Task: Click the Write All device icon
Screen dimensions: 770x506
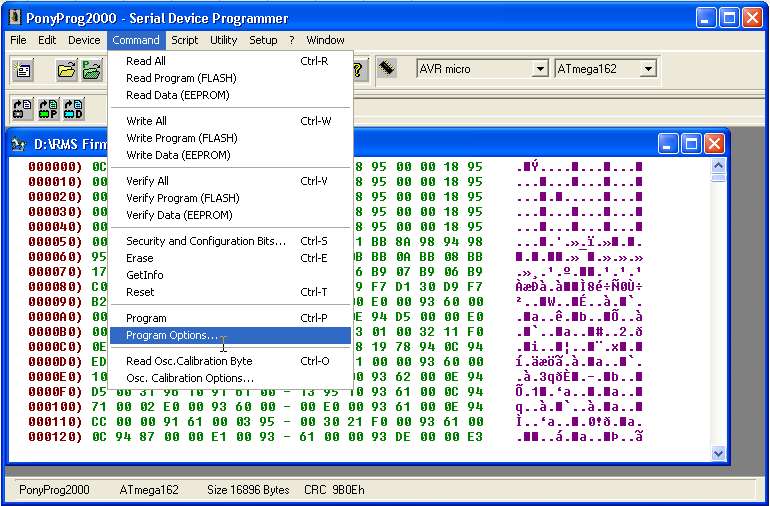Action: point(22,108)
